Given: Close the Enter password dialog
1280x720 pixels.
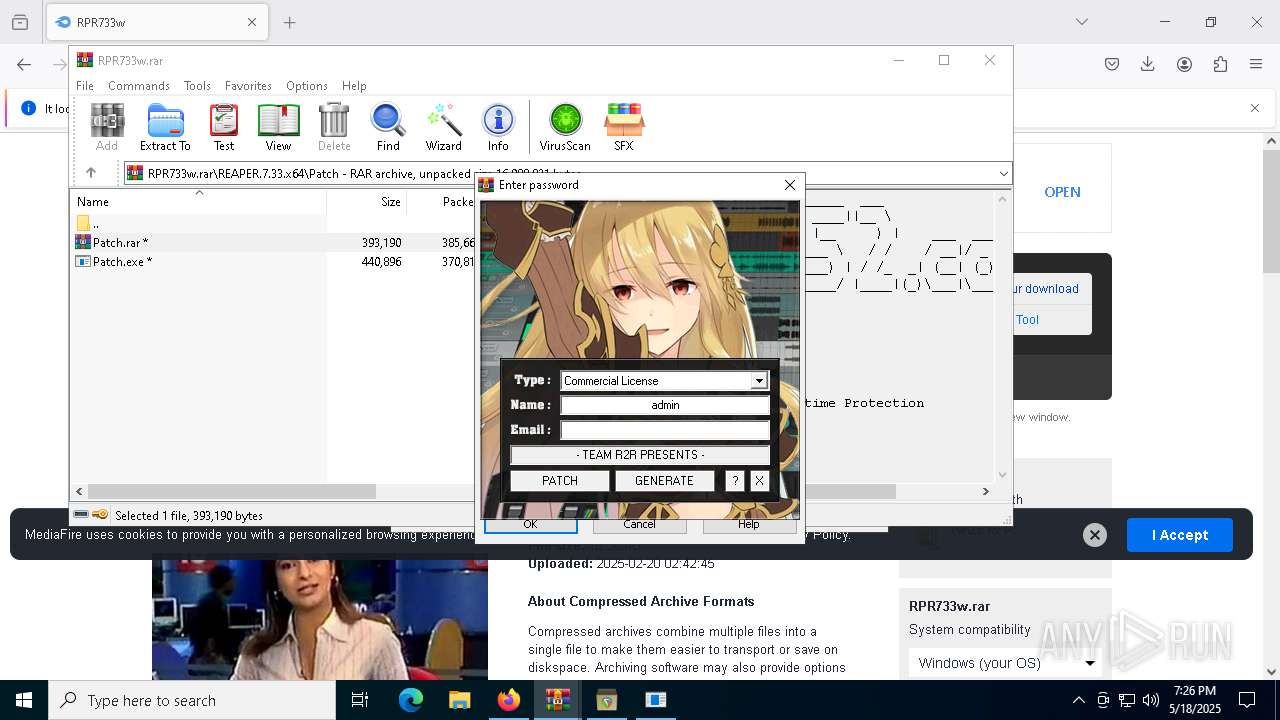Looking at the screenshot, I should (790, 185).
